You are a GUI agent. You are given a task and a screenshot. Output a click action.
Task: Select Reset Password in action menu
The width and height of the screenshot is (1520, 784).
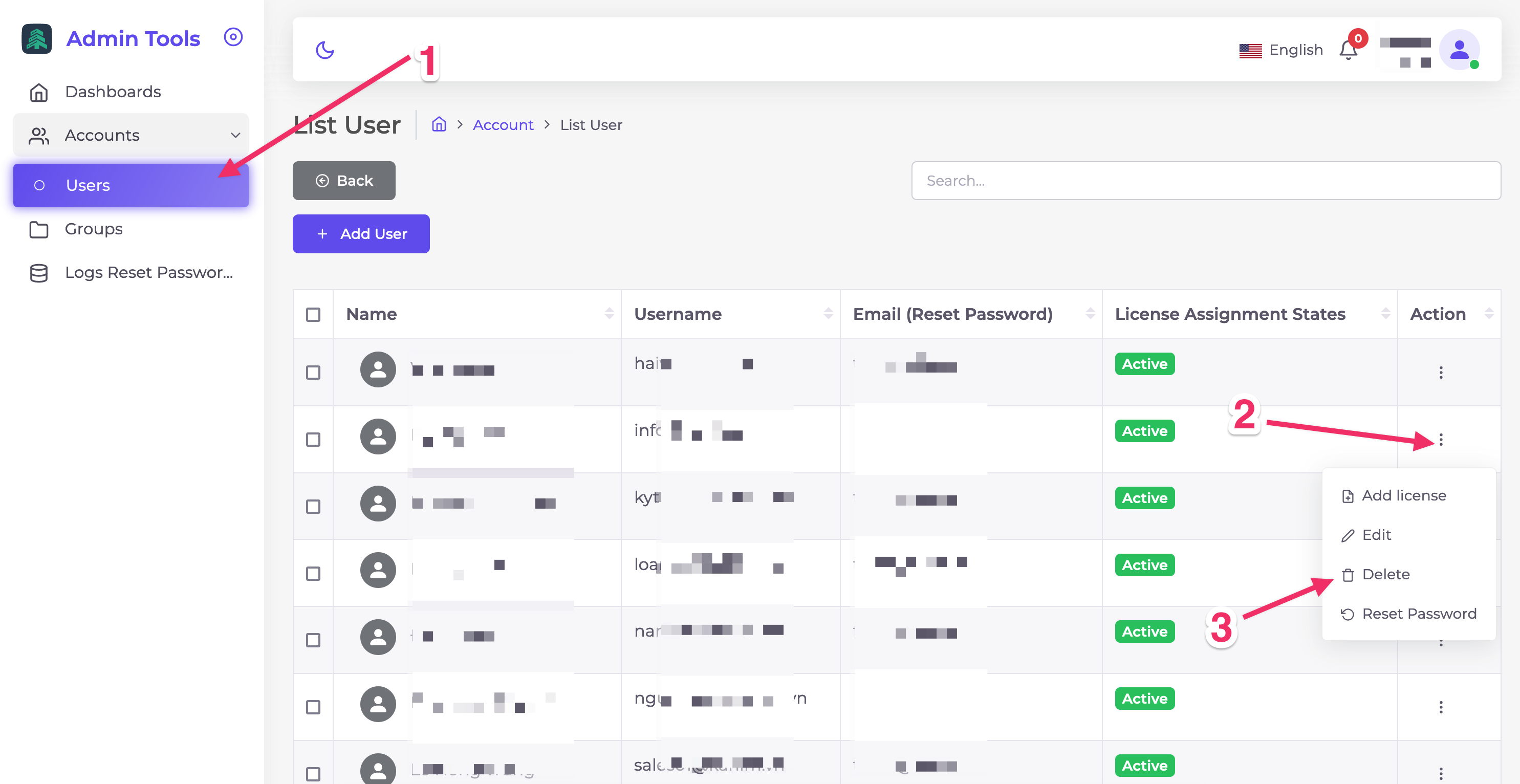[1418, 614]
